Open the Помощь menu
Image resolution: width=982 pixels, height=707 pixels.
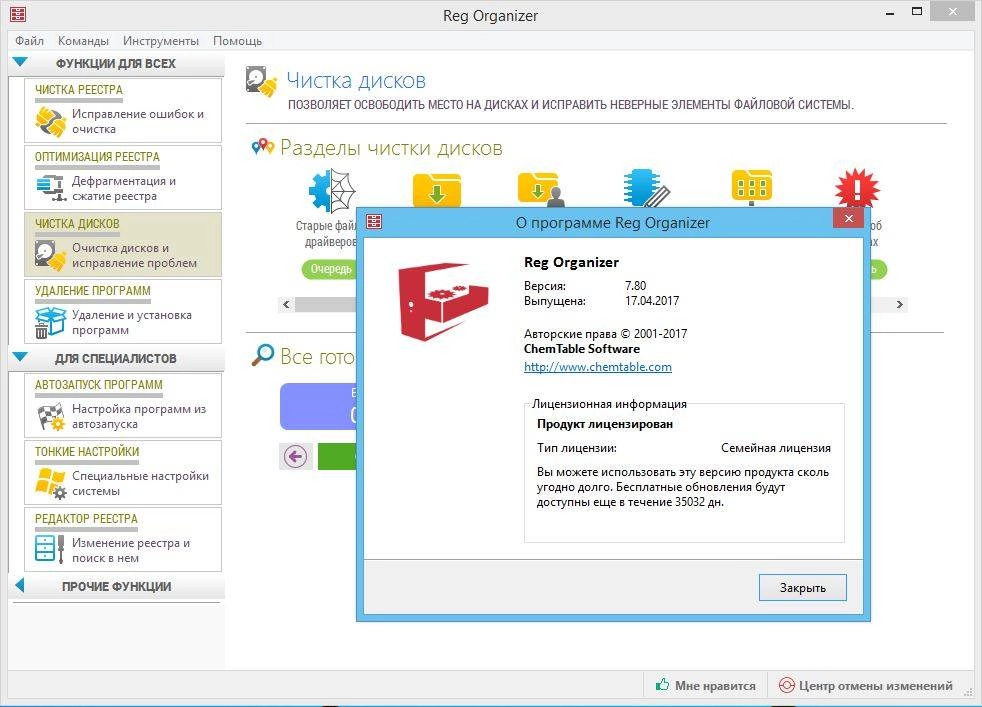tap(237, 41)
